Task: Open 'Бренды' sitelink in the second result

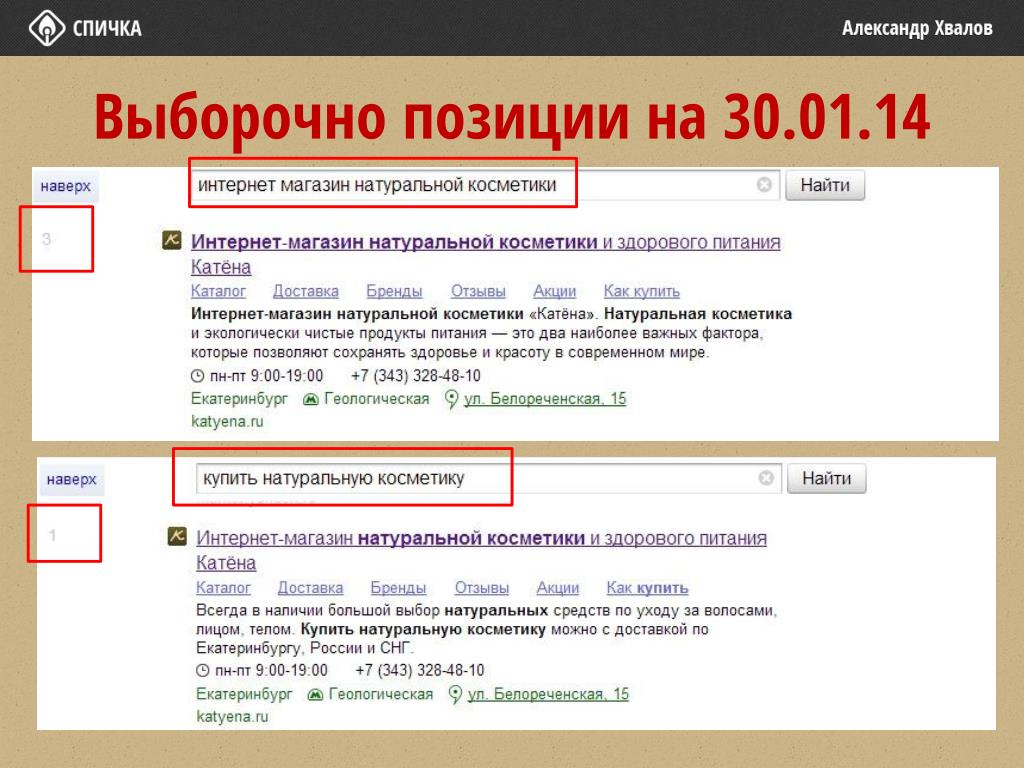Action: tap(398, 588)
